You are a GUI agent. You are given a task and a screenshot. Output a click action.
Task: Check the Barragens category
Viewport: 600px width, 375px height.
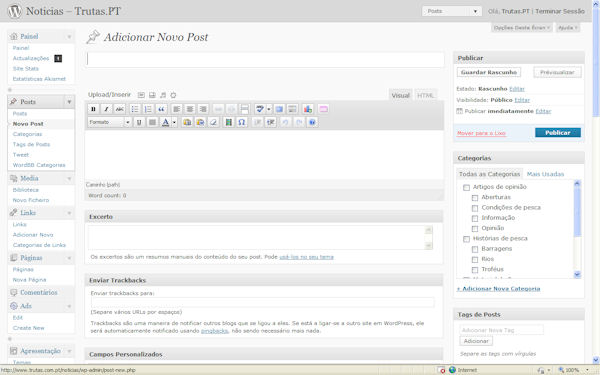(x=475, y=249)
